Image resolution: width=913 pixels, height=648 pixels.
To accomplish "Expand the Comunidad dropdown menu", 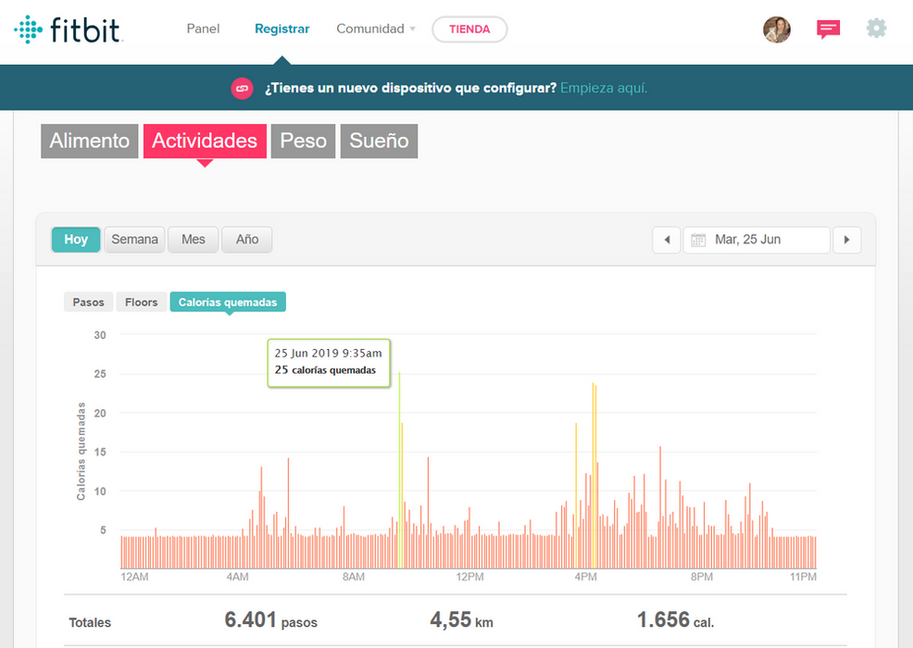I will [376, 29].
